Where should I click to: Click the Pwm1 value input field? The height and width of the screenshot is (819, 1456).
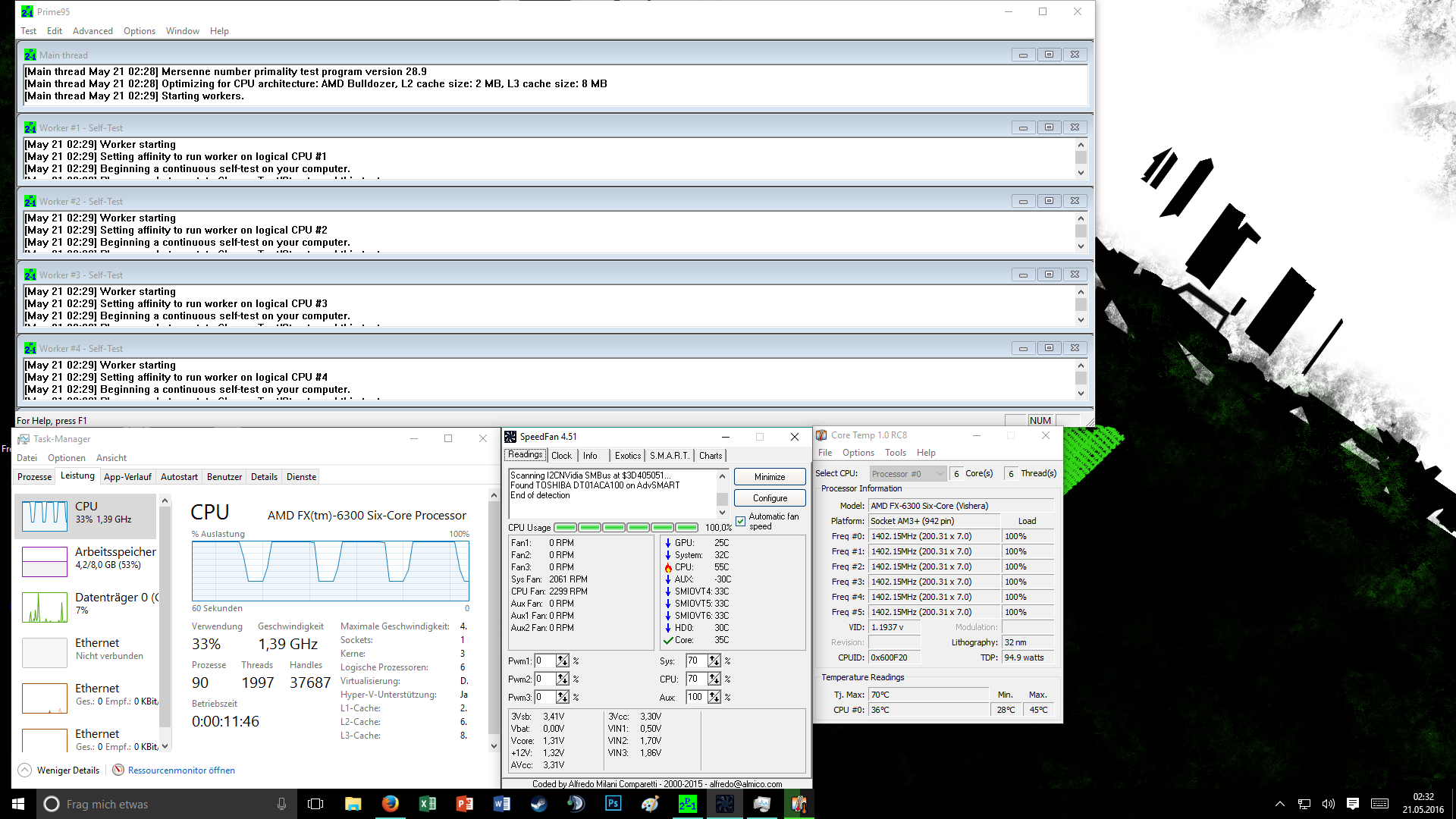point(544,661)
